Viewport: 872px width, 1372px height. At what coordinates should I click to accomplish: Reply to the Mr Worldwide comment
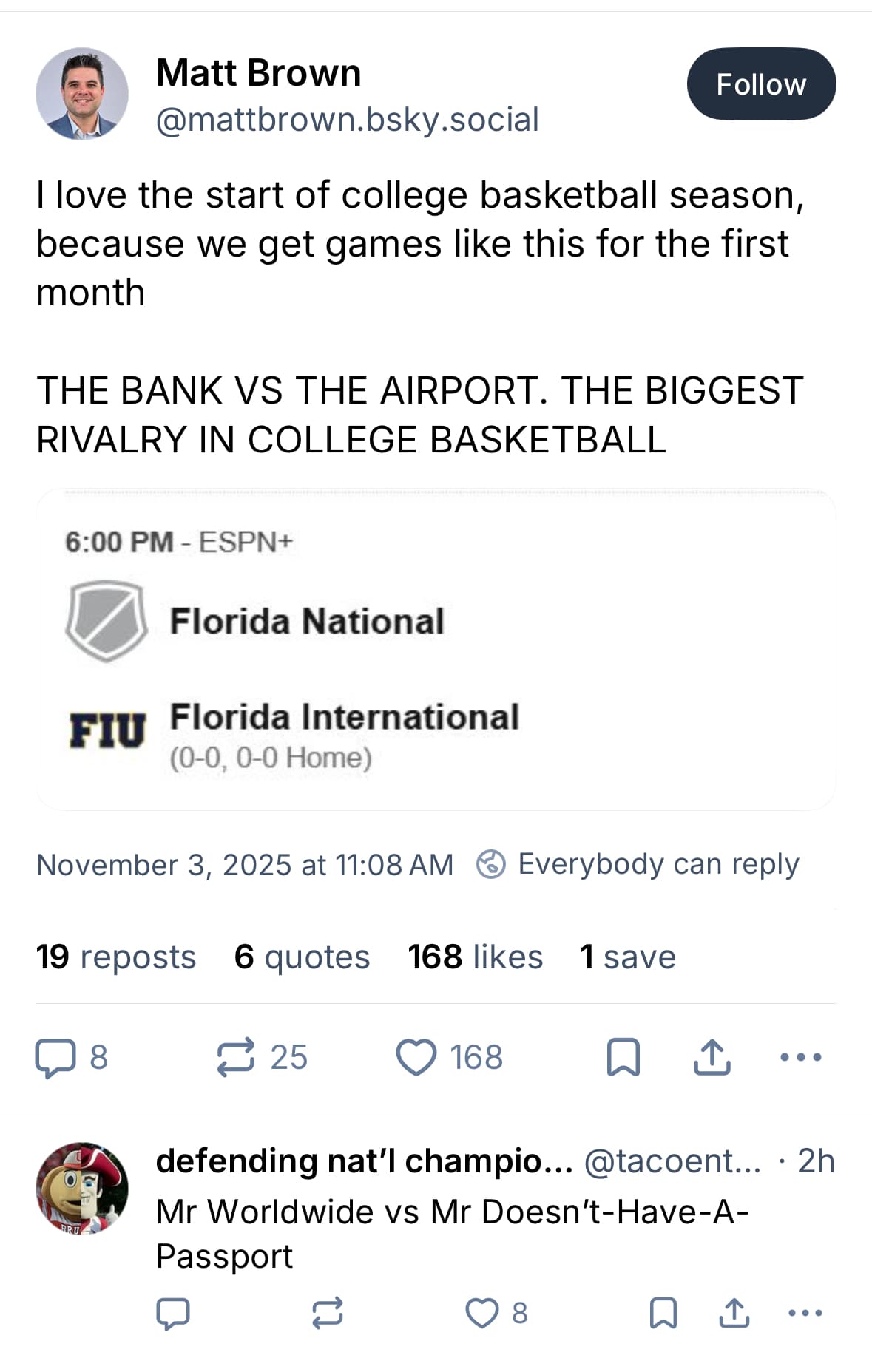point(173,1313)
